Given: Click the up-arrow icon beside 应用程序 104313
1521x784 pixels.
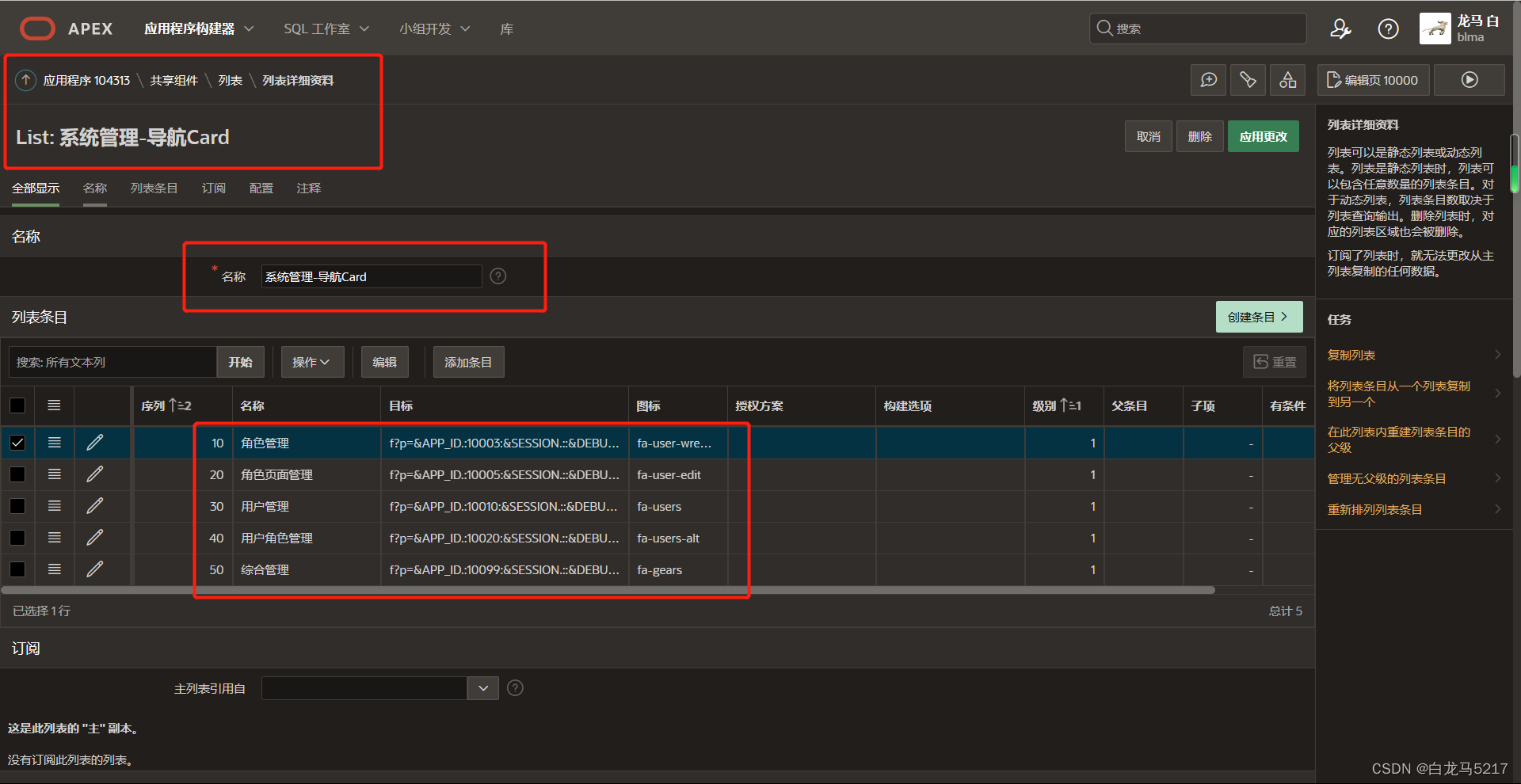Looking at the screenshot, I should pyautogui.click(x=26, y=80).
